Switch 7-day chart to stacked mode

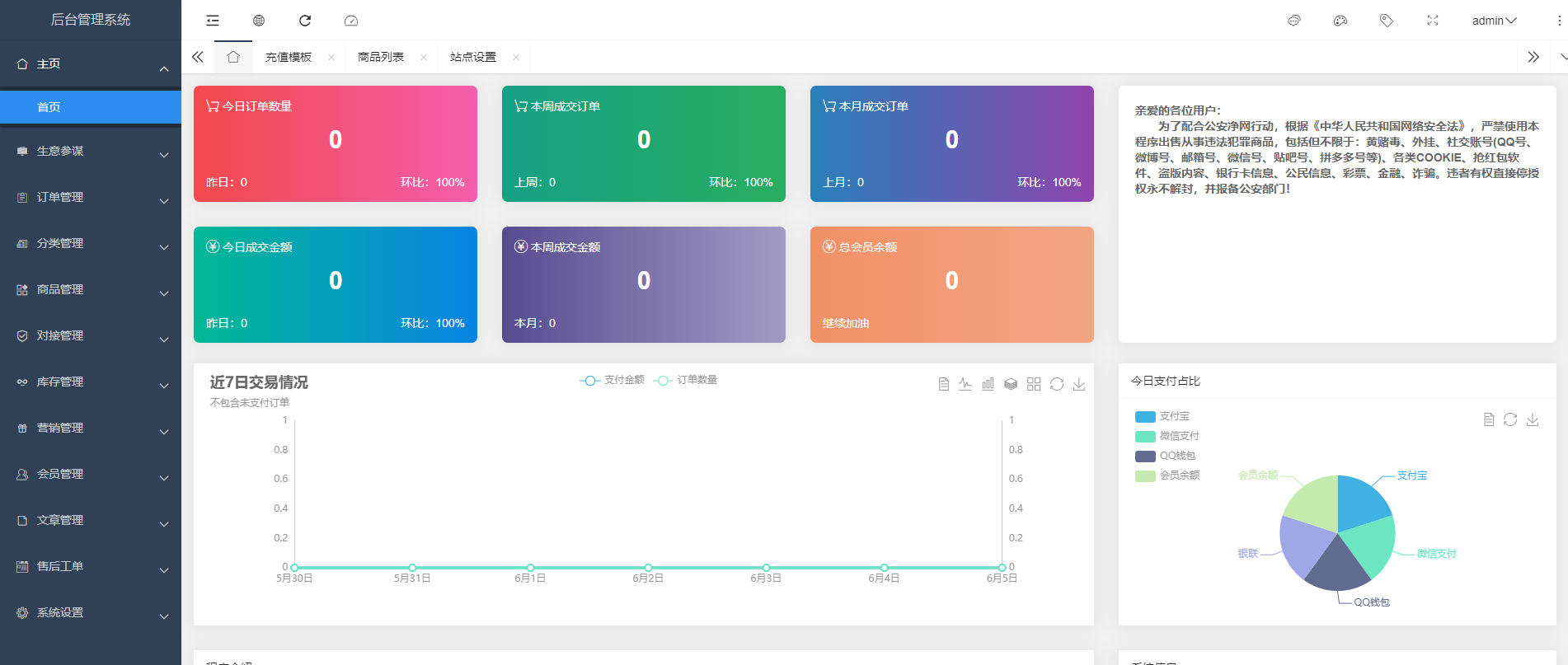[x=1011, y=384]
